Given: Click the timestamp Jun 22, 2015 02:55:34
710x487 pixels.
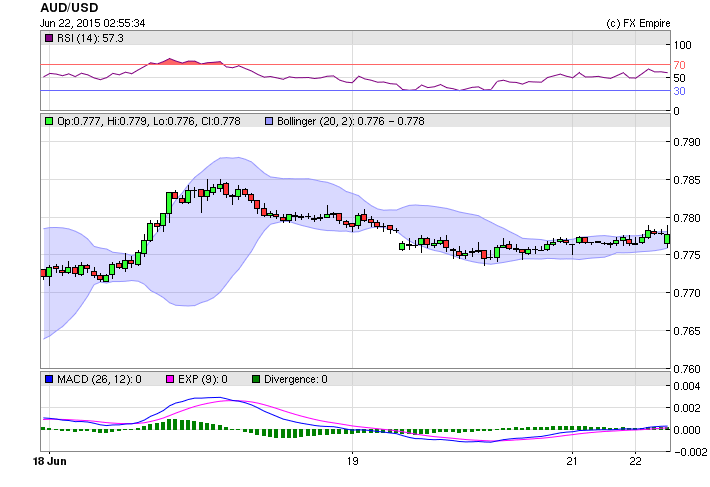Looking at the screenshot, I should click(92, 23).
